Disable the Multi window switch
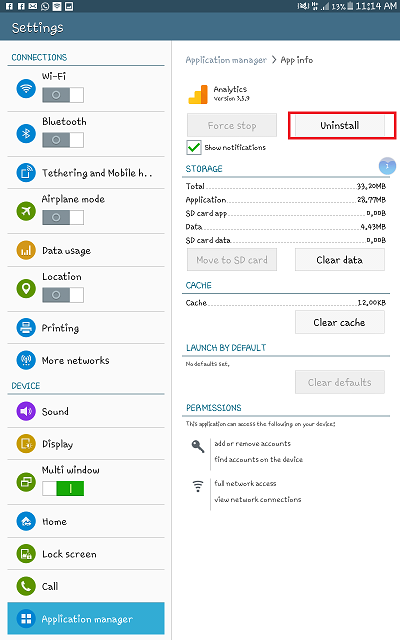The width and height of the screenshot is (400, 640). click(63, 488)
